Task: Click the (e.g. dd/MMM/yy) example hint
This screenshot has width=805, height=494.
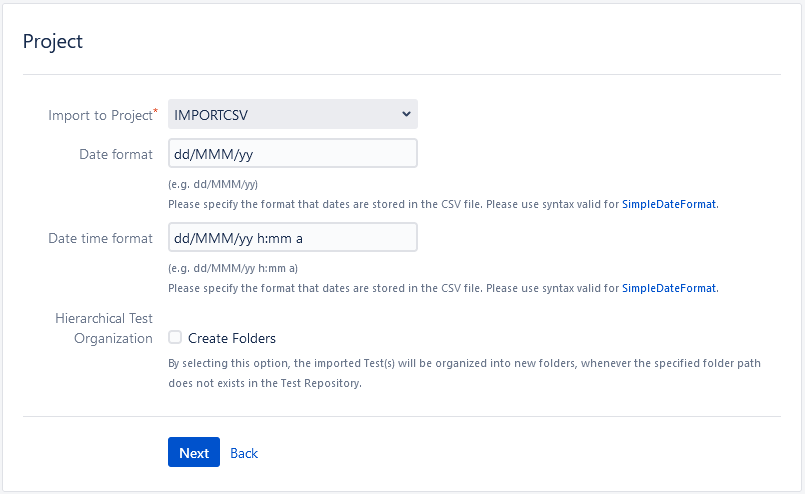Action: 213,184
